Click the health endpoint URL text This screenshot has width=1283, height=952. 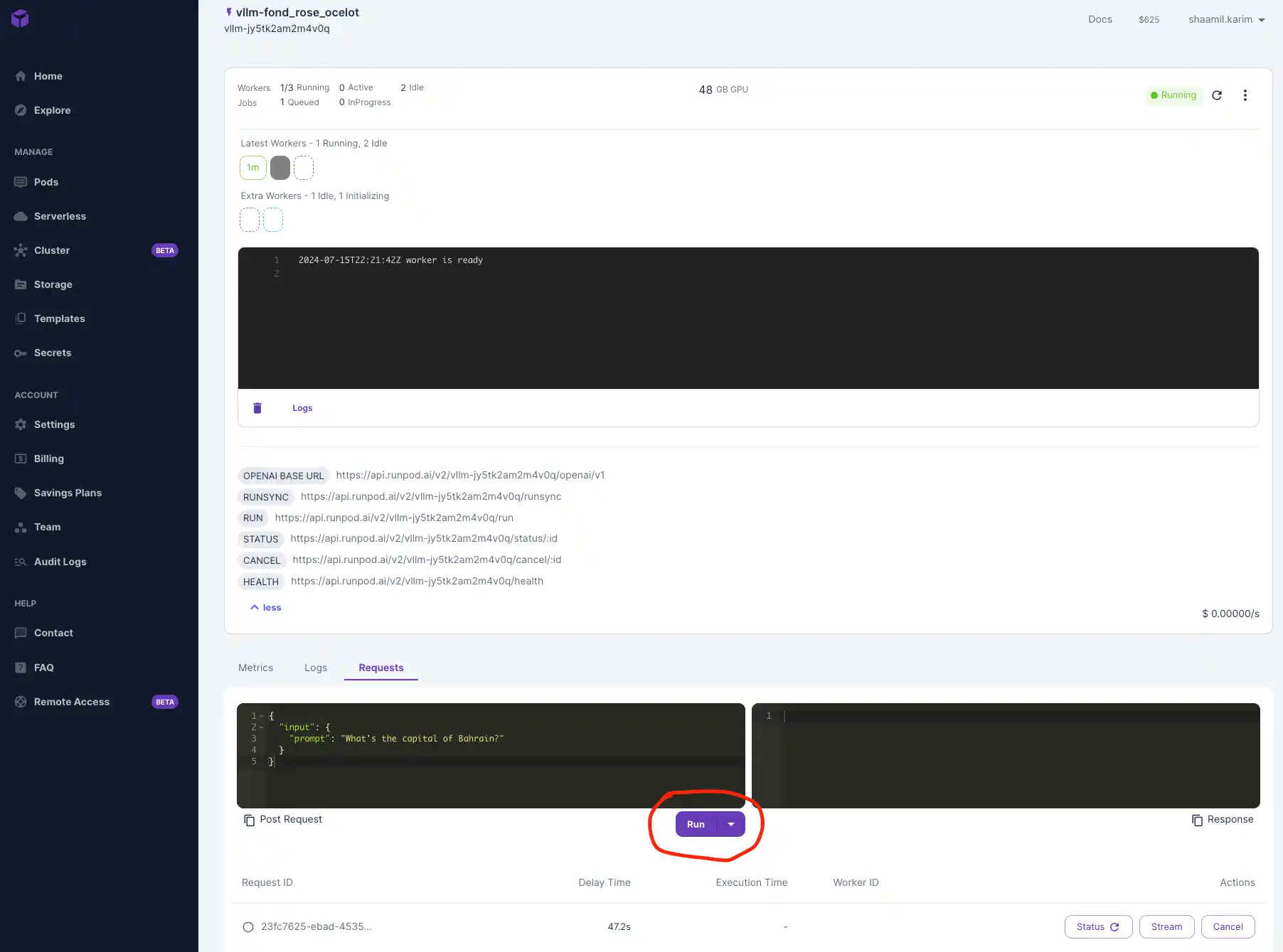(417, 581)
